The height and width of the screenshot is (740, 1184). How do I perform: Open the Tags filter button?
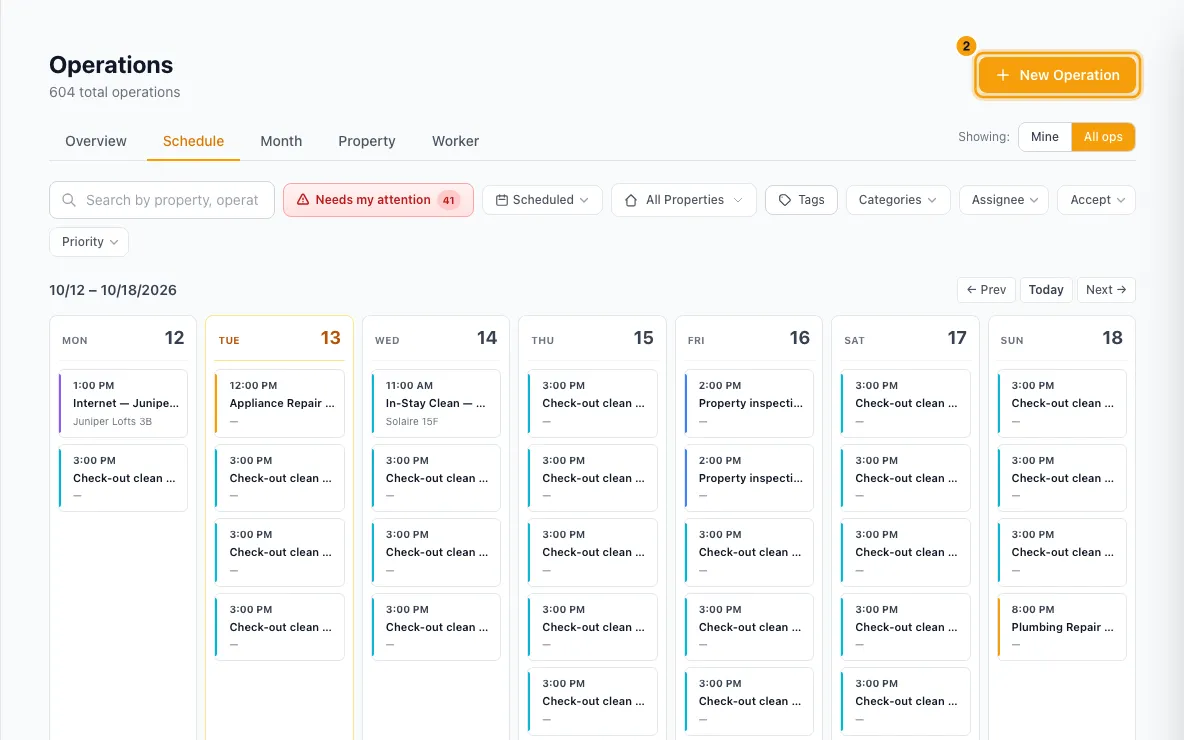coord(801,200)
